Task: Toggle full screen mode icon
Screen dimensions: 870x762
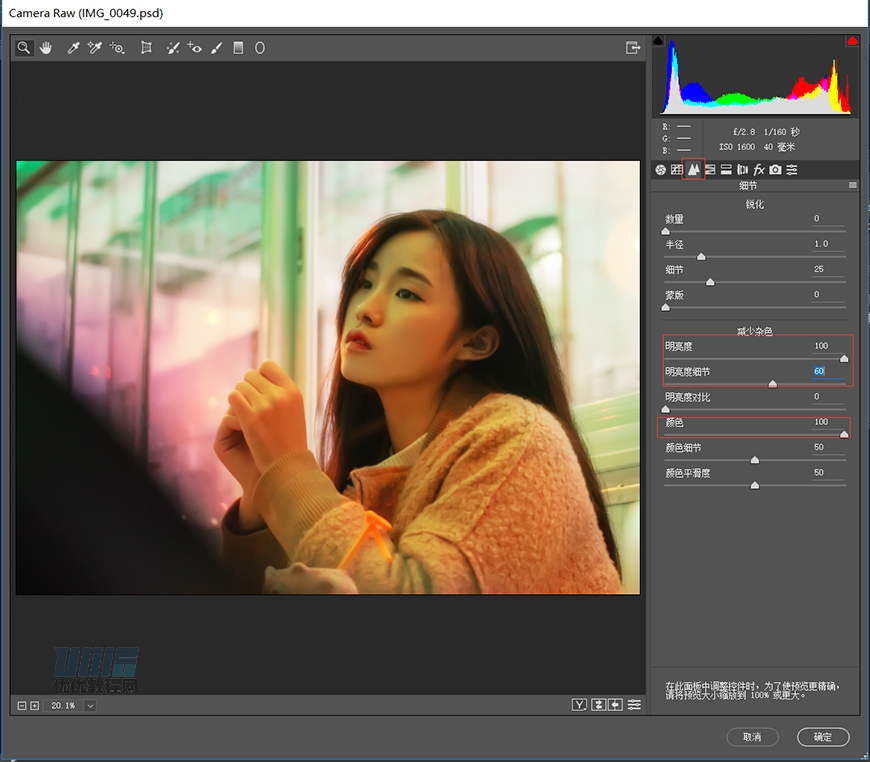Action: click(x=632, y=47)
